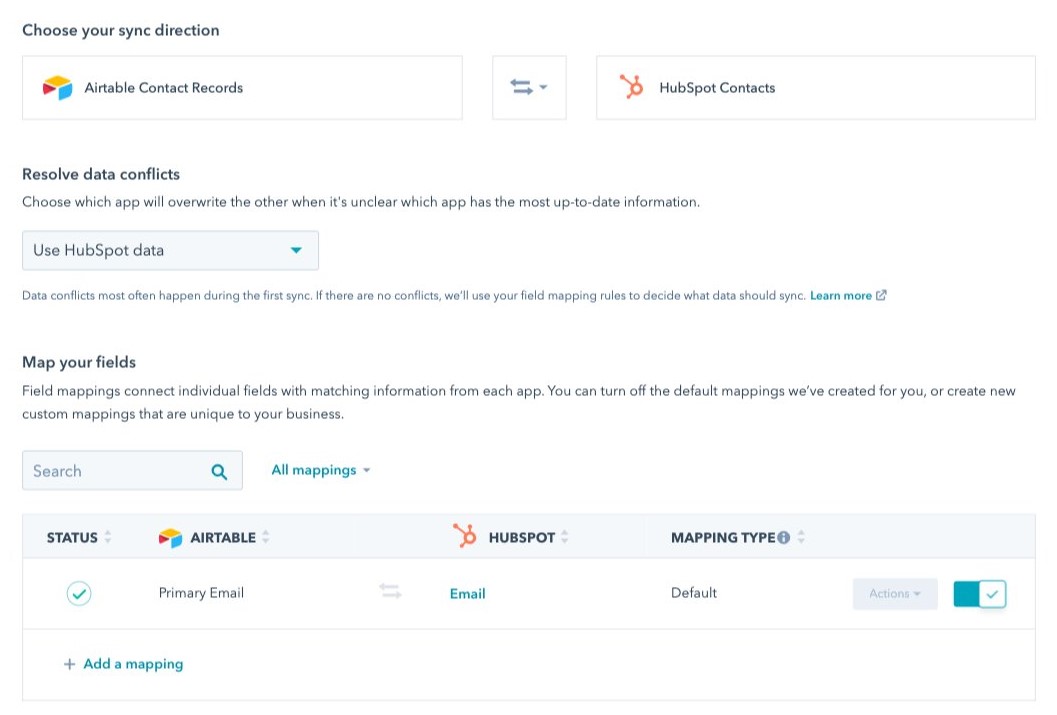Screen dimensions: 1057x715
Task: Open the Use HubSpot data dropdown
Action: [x=171, y=251]
